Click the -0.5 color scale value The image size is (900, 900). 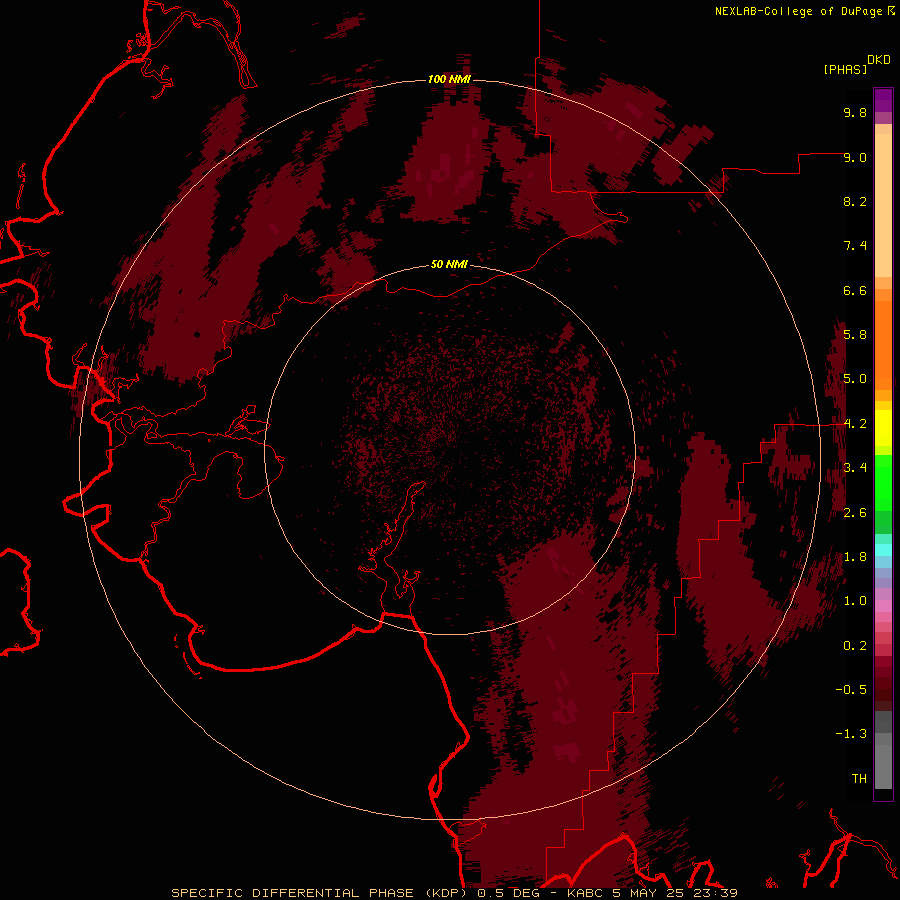851,690
